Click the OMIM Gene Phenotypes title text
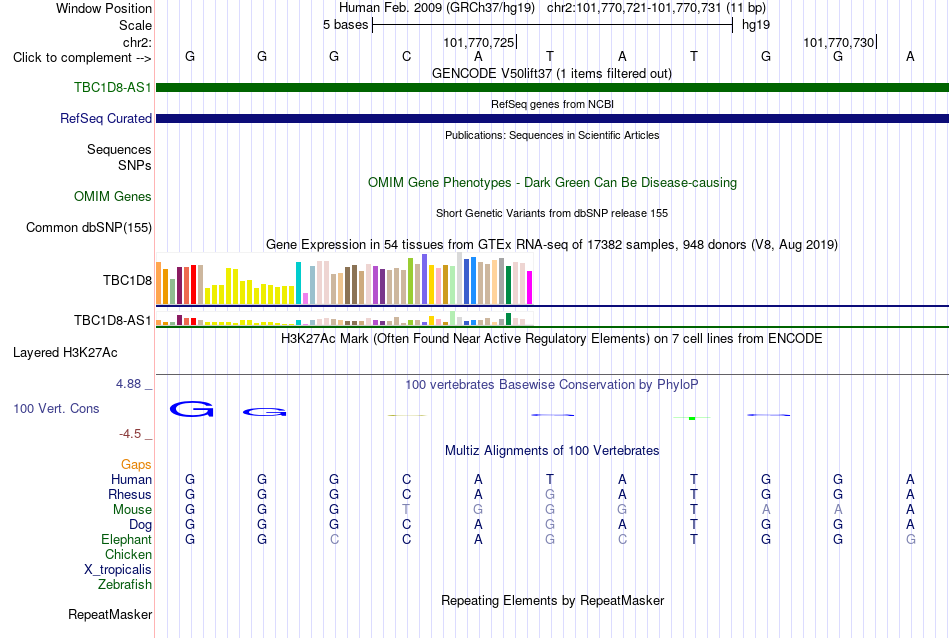 [553, 182]
